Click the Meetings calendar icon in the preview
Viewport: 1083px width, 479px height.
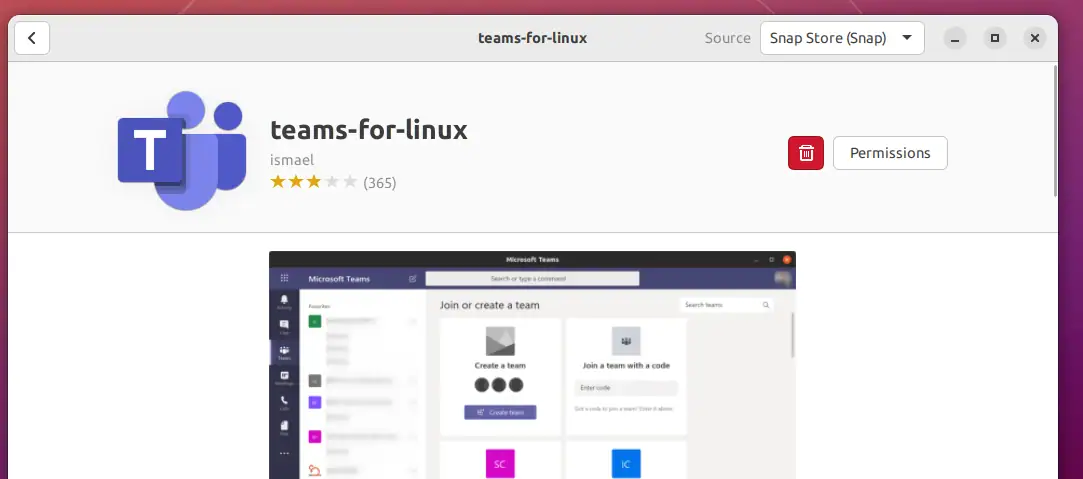pos(284,376)
